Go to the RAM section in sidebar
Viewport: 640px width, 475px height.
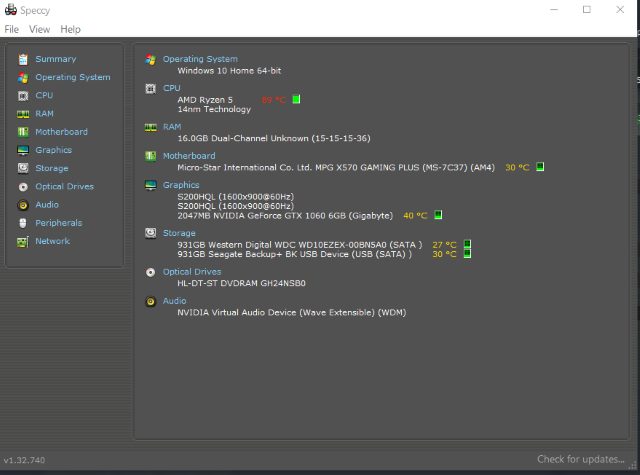pos(44,114)
